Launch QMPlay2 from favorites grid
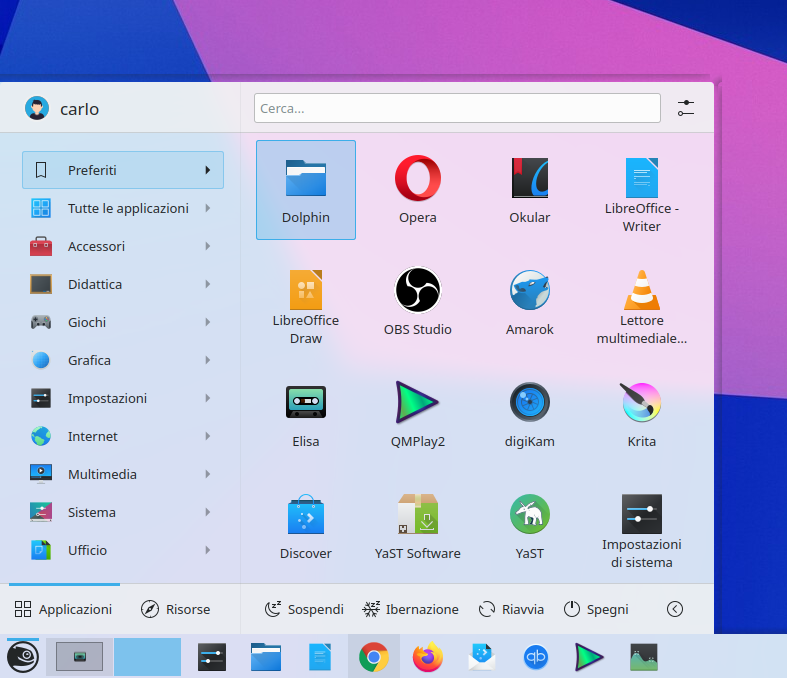Viewport: 787px width, 678px height. point(418,415)
